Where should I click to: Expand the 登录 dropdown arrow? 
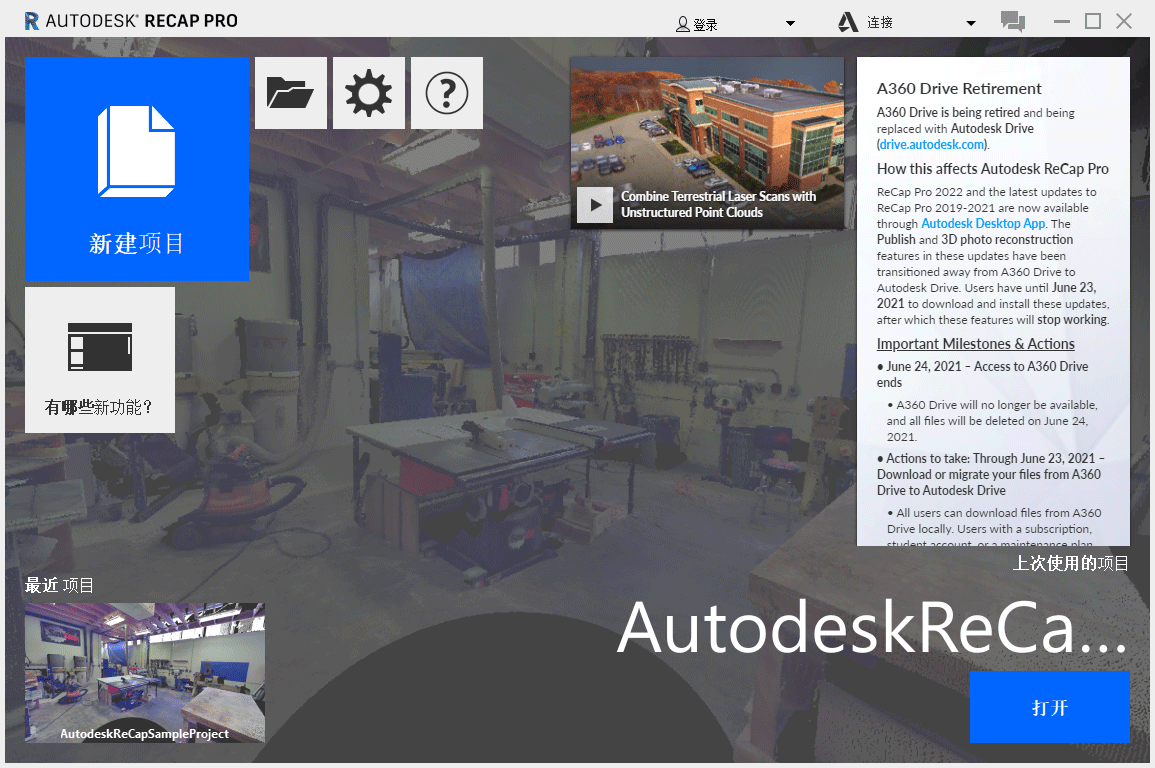pyautogui.click(x=790, y=24)
